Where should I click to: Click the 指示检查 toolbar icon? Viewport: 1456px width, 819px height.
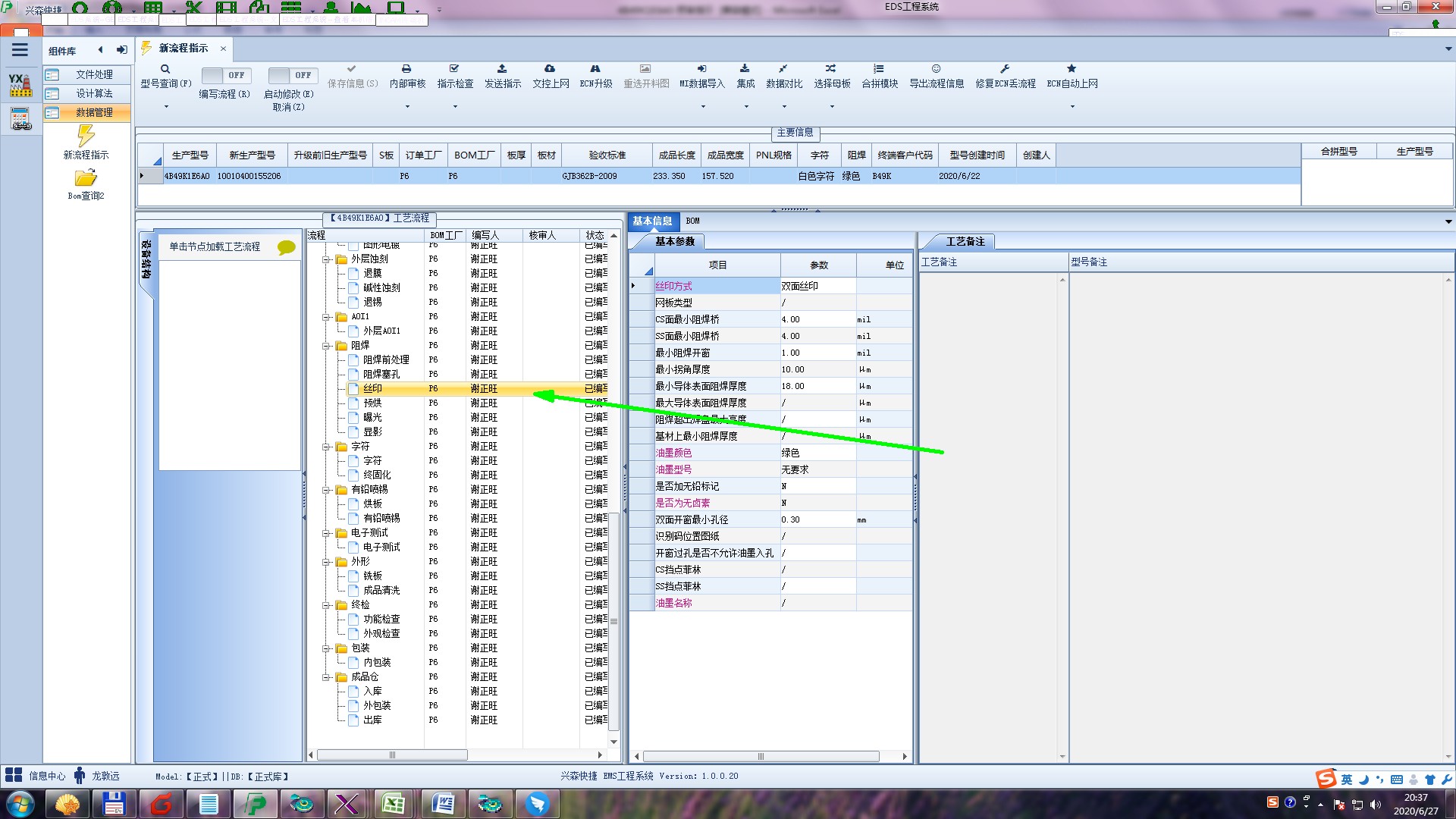(454, 69)
